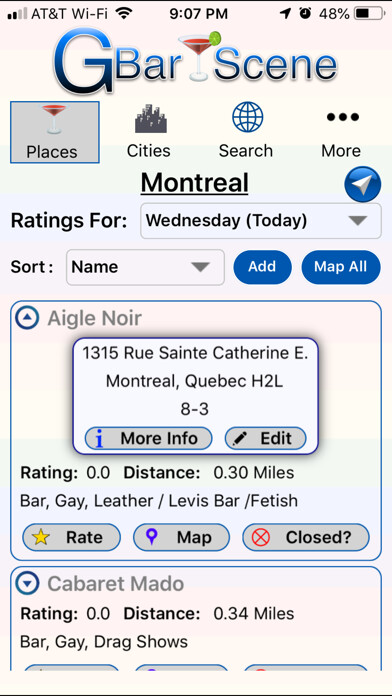Report Aigle Noir as Closed
Screen dimensions: 392x696
tap(306, 538)
